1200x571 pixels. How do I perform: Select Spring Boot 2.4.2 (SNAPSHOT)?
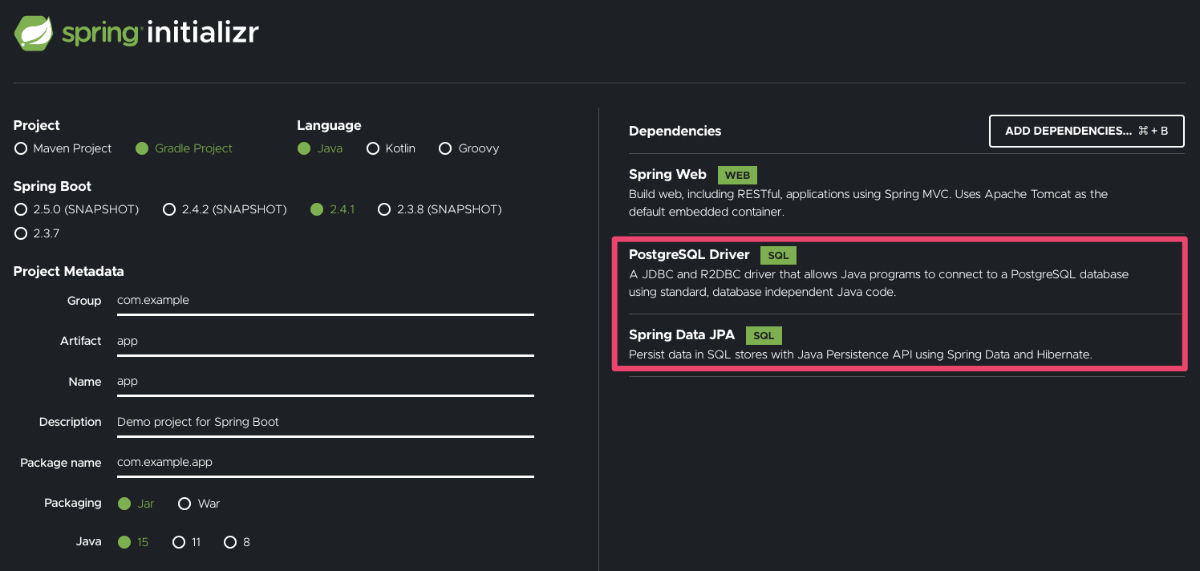(169, 209)
